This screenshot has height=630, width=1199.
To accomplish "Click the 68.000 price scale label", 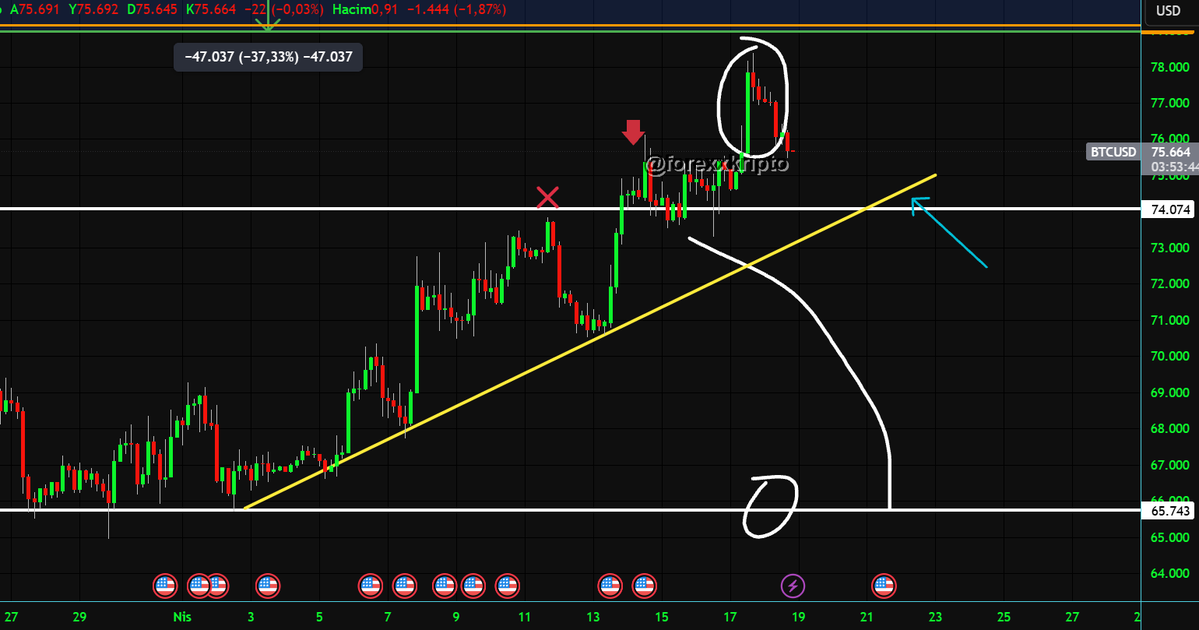I will (1170, 429).
